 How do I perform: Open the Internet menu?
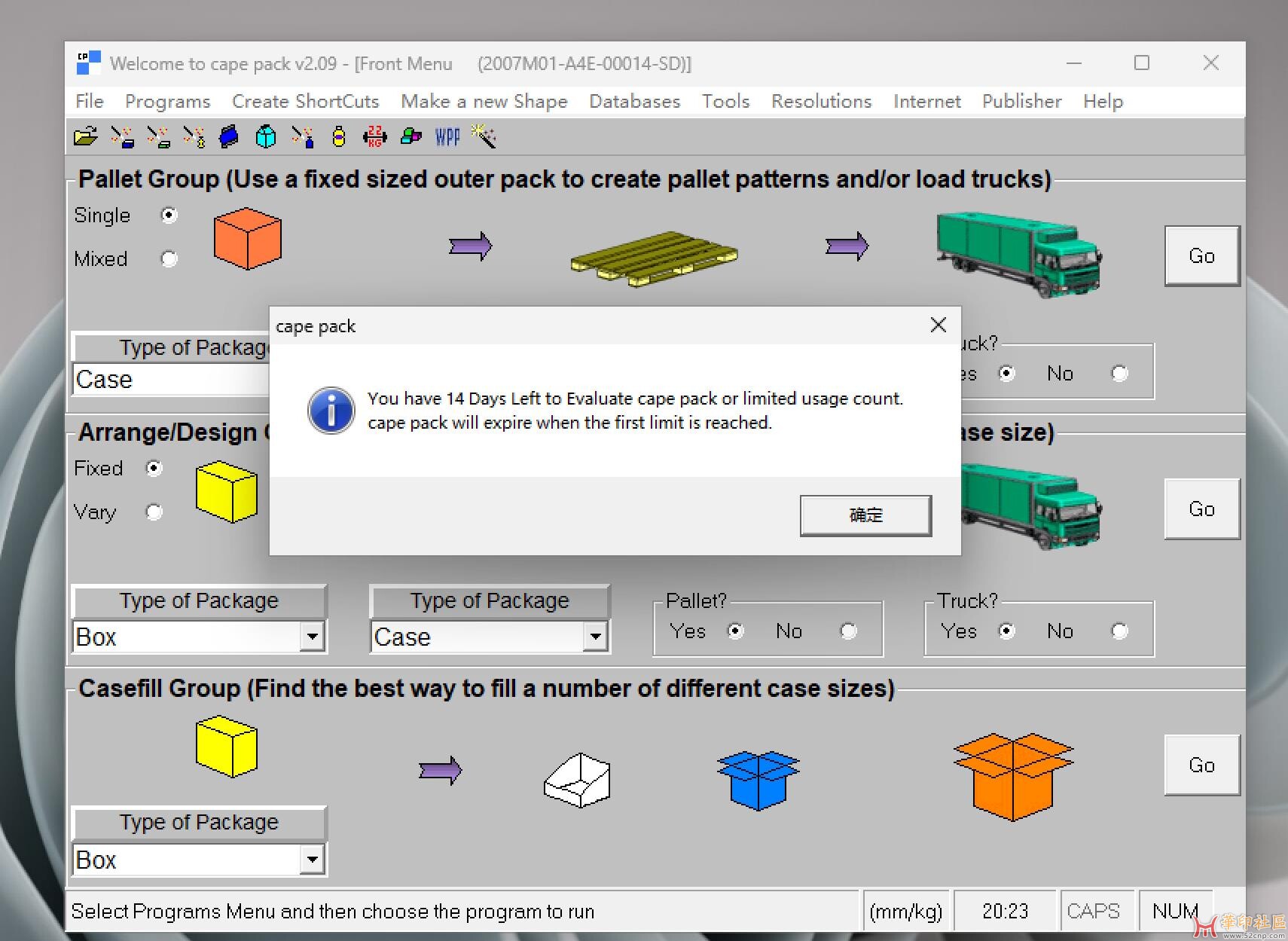[x=927, y=101]
